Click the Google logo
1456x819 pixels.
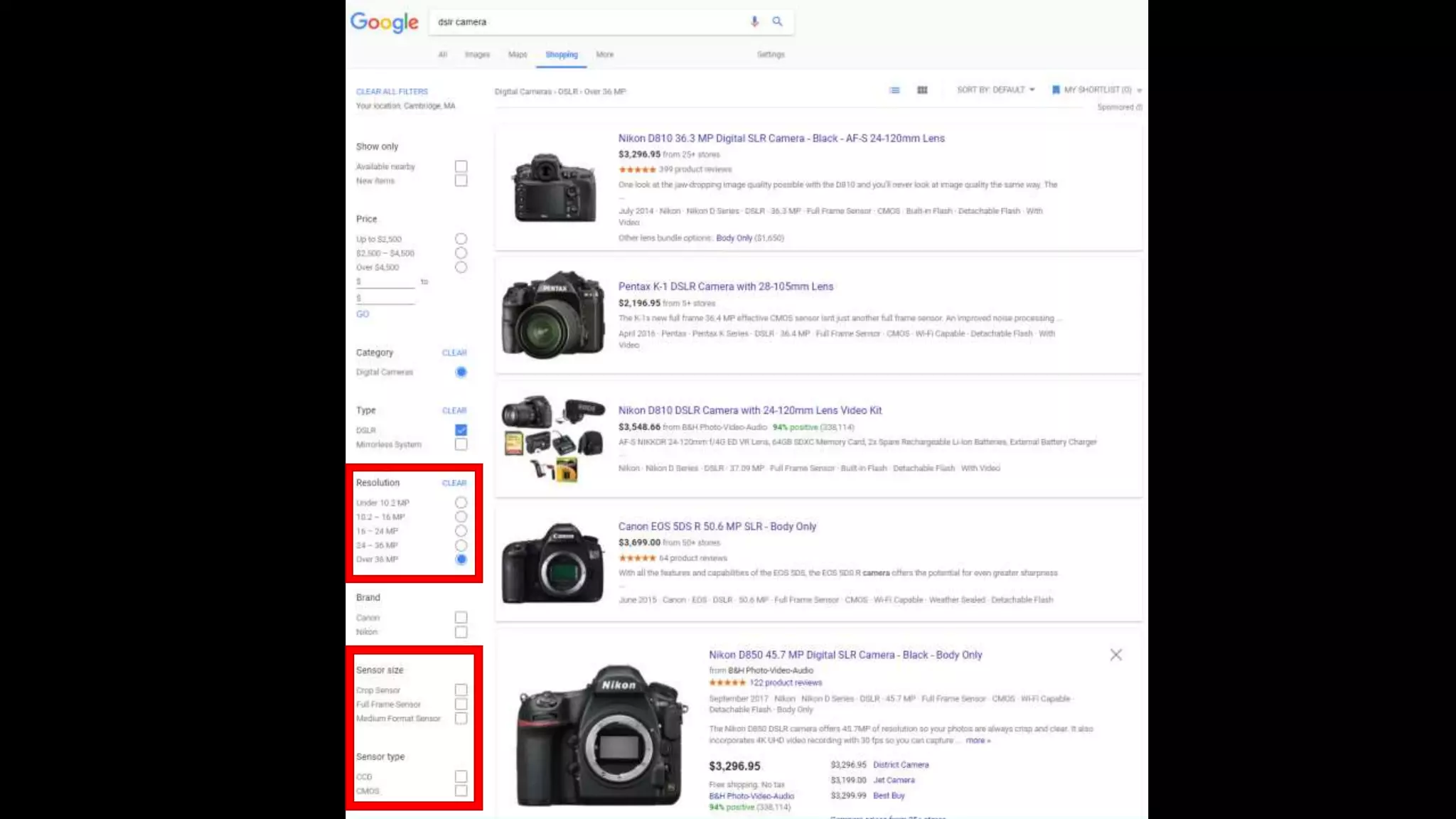coord(384,23)
